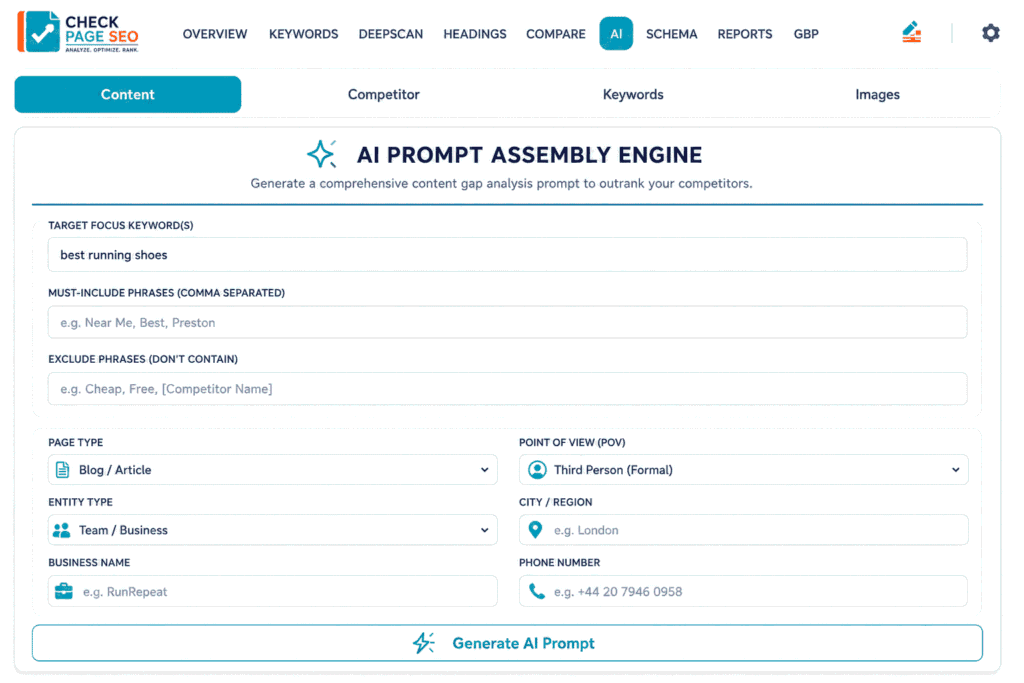Focus the Target Focus Keyword(s) field
Viewport: 1024px width, 683px height.
(x=507, y=255)
